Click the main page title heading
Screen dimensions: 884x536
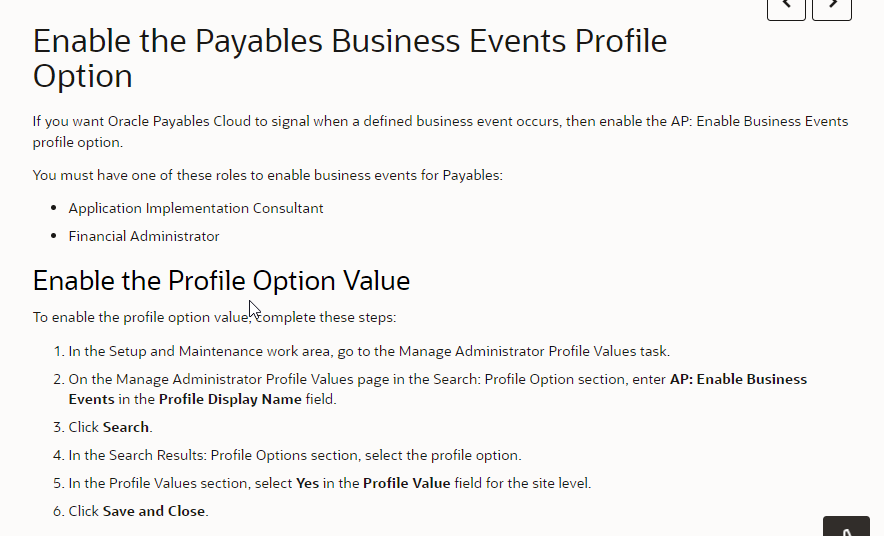point(349,59)
